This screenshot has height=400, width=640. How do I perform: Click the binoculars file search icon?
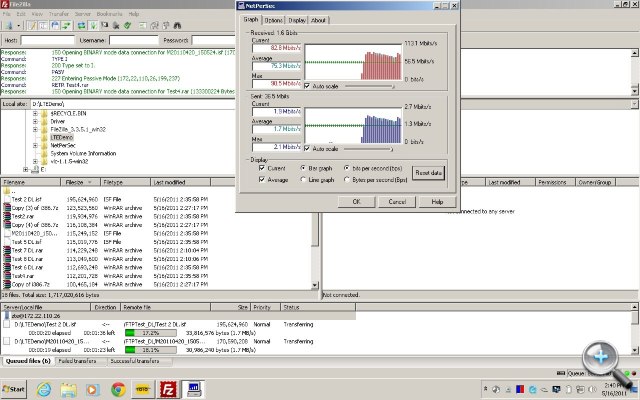click(x=177, y=25)
